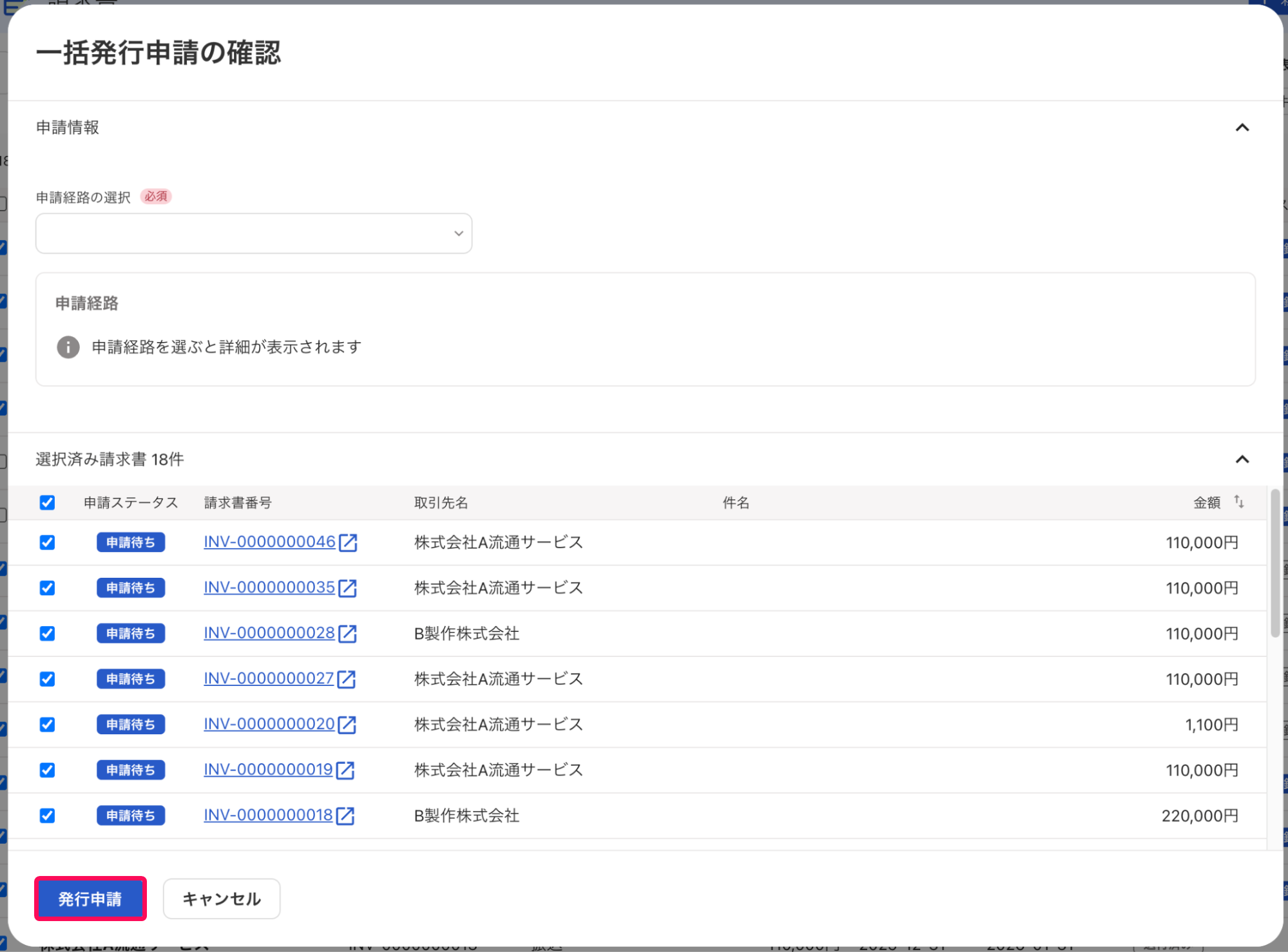Click external-link icon beside INV-0000000018
The image size is (1288, 952).
pyautogui.click(x=345, y=815)
